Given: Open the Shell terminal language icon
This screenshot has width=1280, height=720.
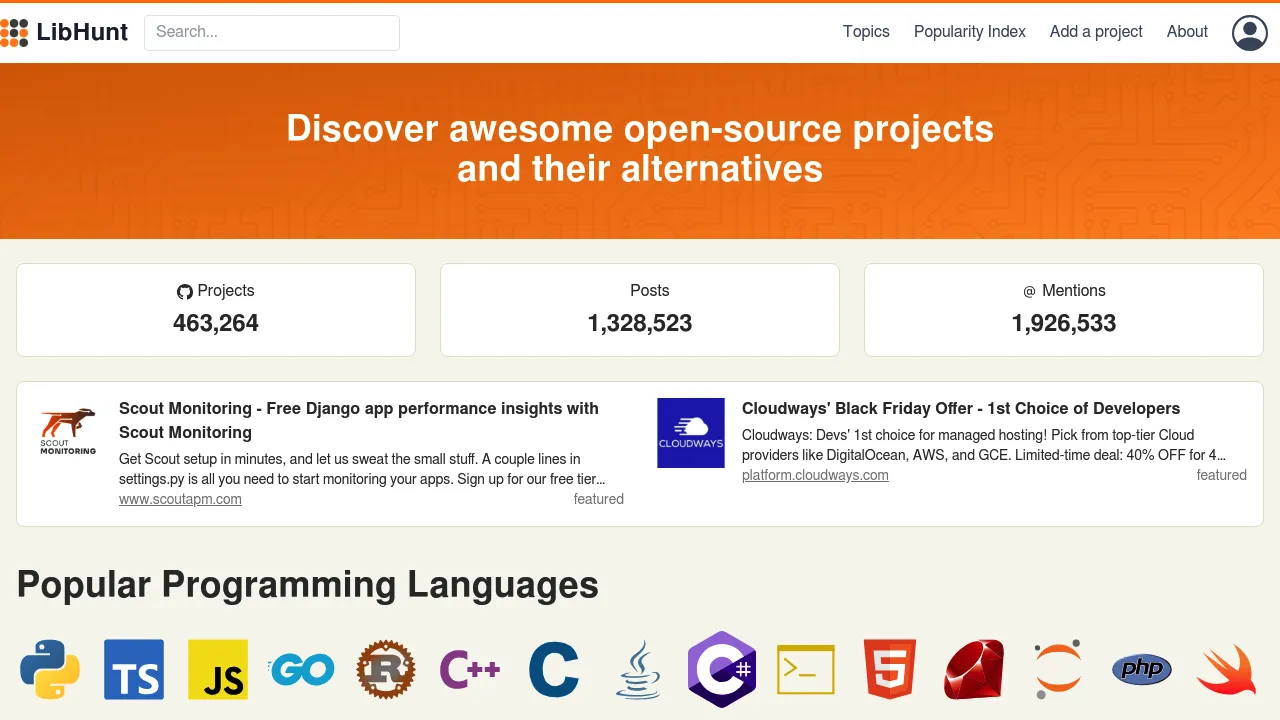Looking at the screenshot, I should coord(806,669).
